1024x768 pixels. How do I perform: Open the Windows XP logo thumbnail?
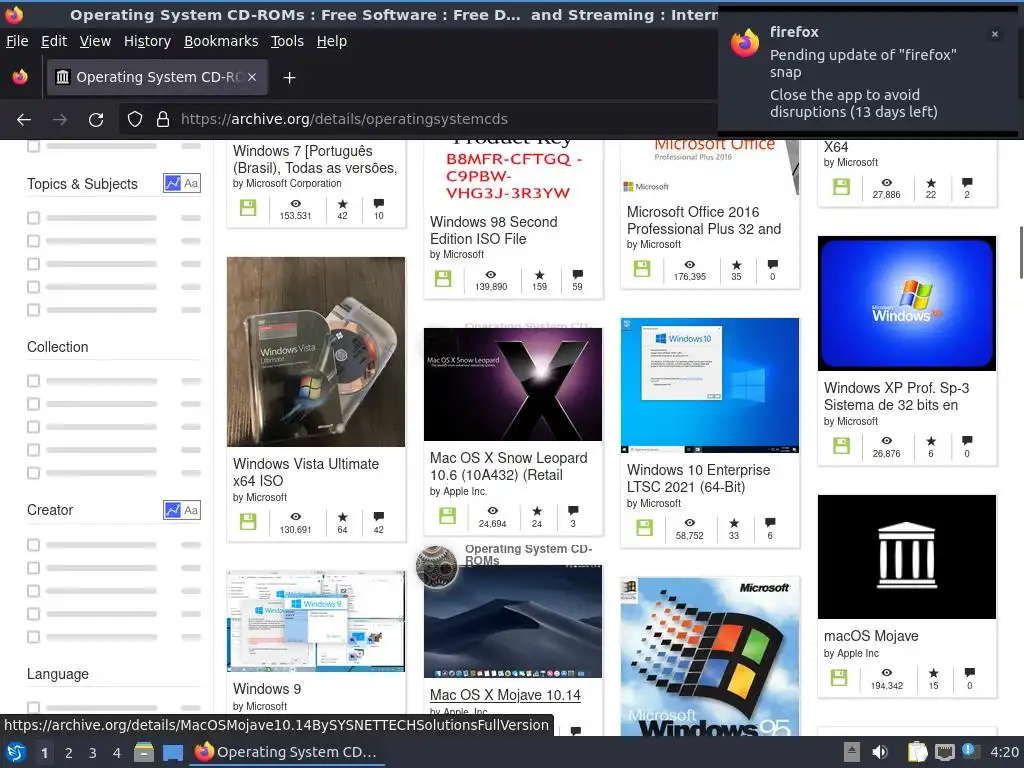point(906,303)
